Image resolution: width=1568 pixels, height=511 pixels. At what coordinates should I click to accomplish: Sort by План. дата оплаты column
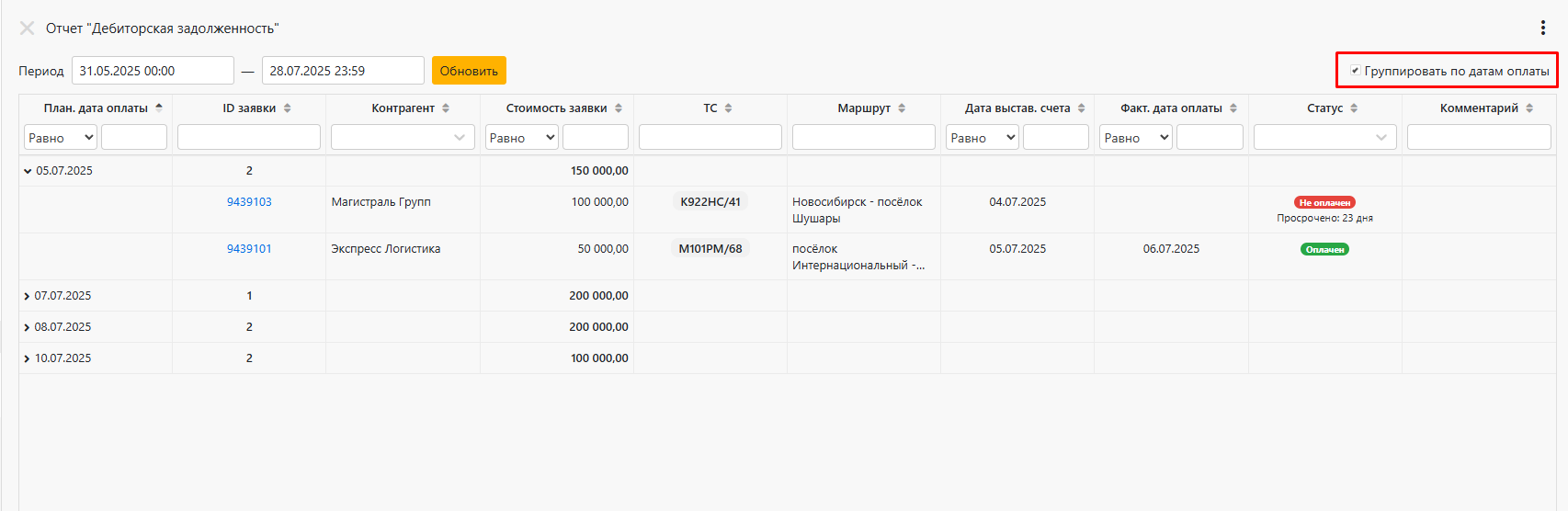click(x=159, y=108)
